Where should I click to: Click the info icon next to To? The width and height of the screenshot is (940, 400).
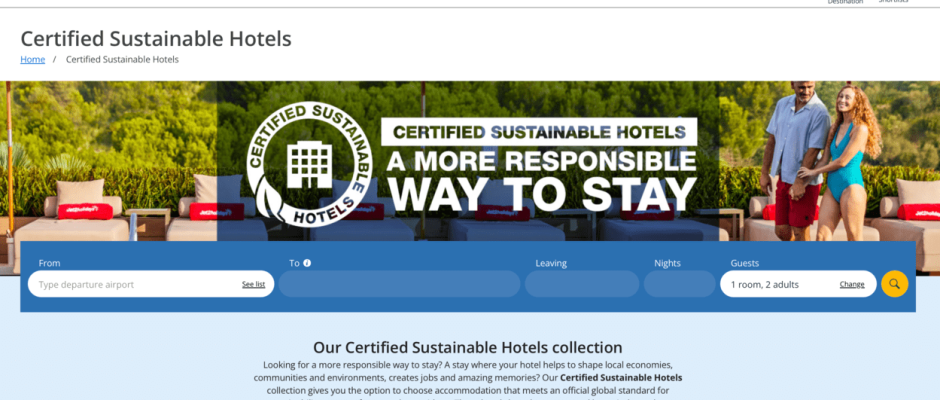pyautogui.click(x=307, y=263)
